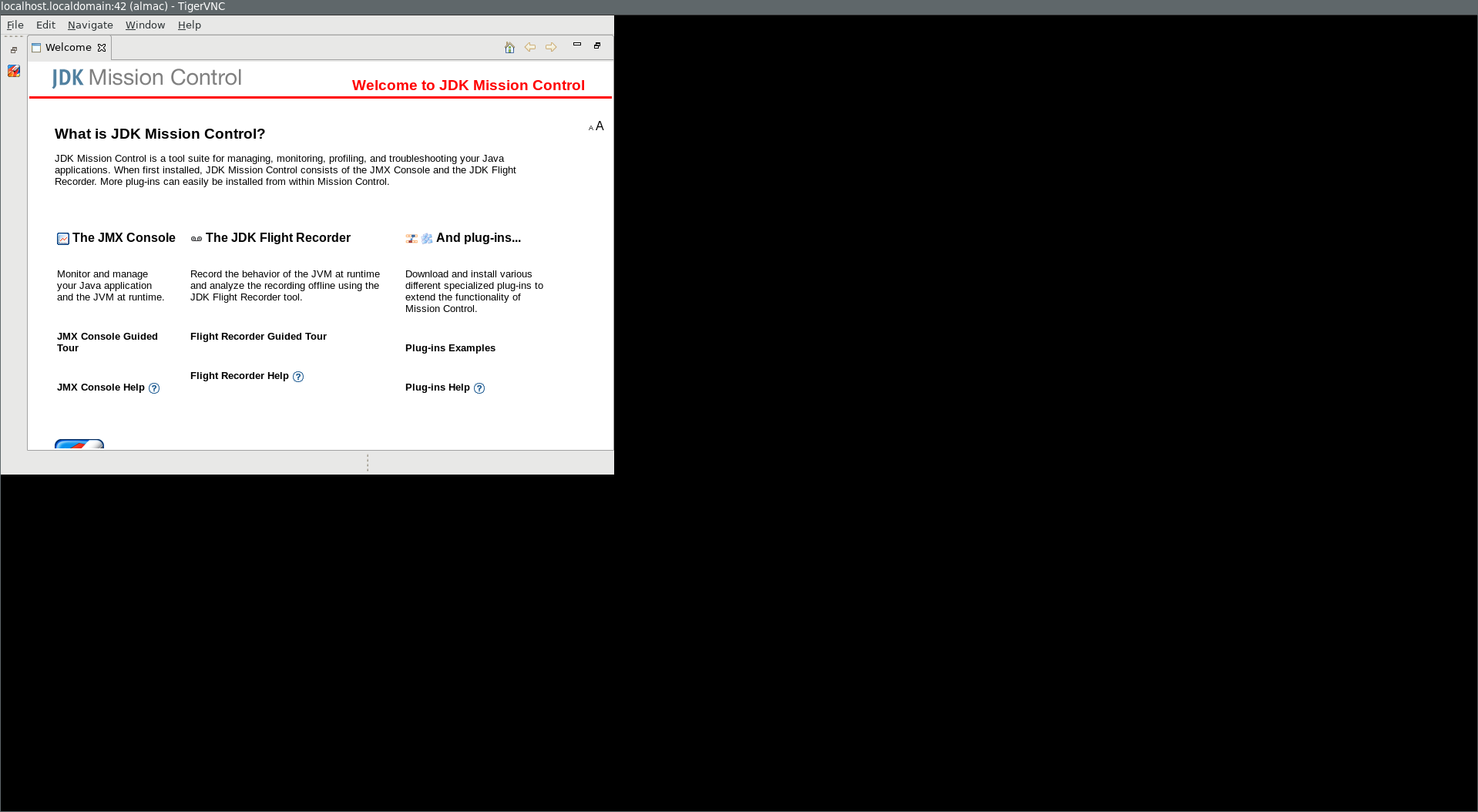This screenshot has height=812, width=1478.
Task: Open the Plug-ins Examples link
Action: click(x=450, y=348)
